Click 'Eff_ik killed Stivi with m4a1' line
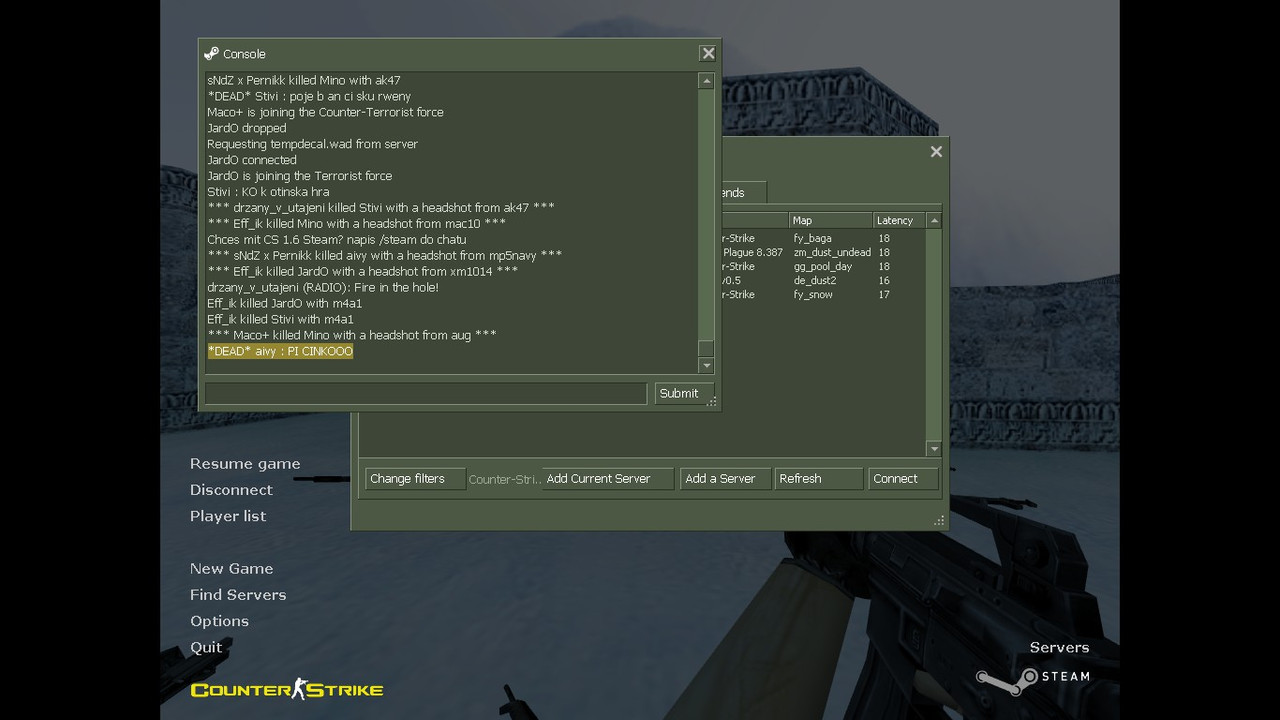Viewport: 1280px width, 720px height. click(x=280, y=320)
